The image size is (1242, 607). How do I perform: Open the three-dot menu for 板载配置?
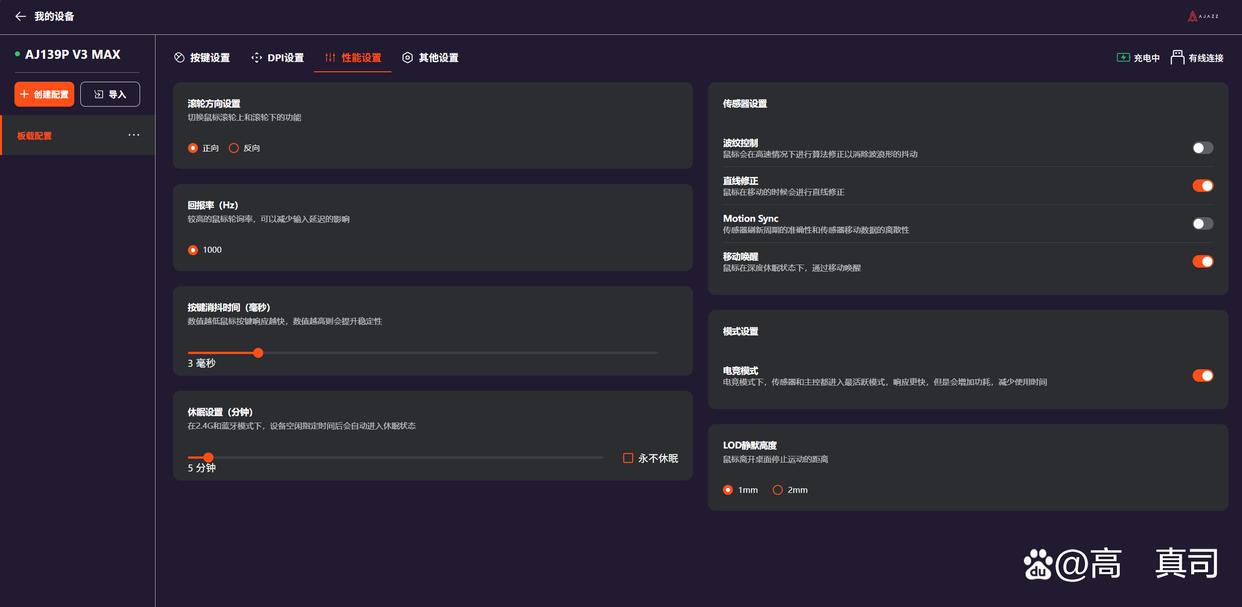[134, 135]
